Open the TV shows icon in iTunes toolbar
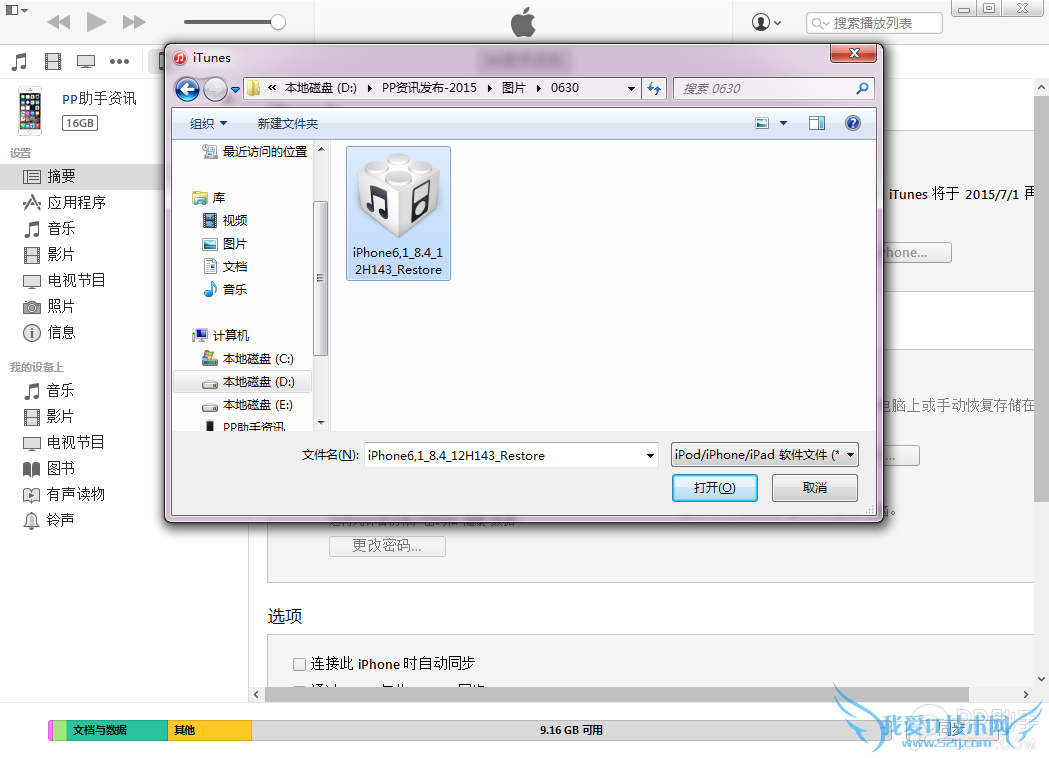This screenshot has width=1049, height=758. click(x=86, y=62)
